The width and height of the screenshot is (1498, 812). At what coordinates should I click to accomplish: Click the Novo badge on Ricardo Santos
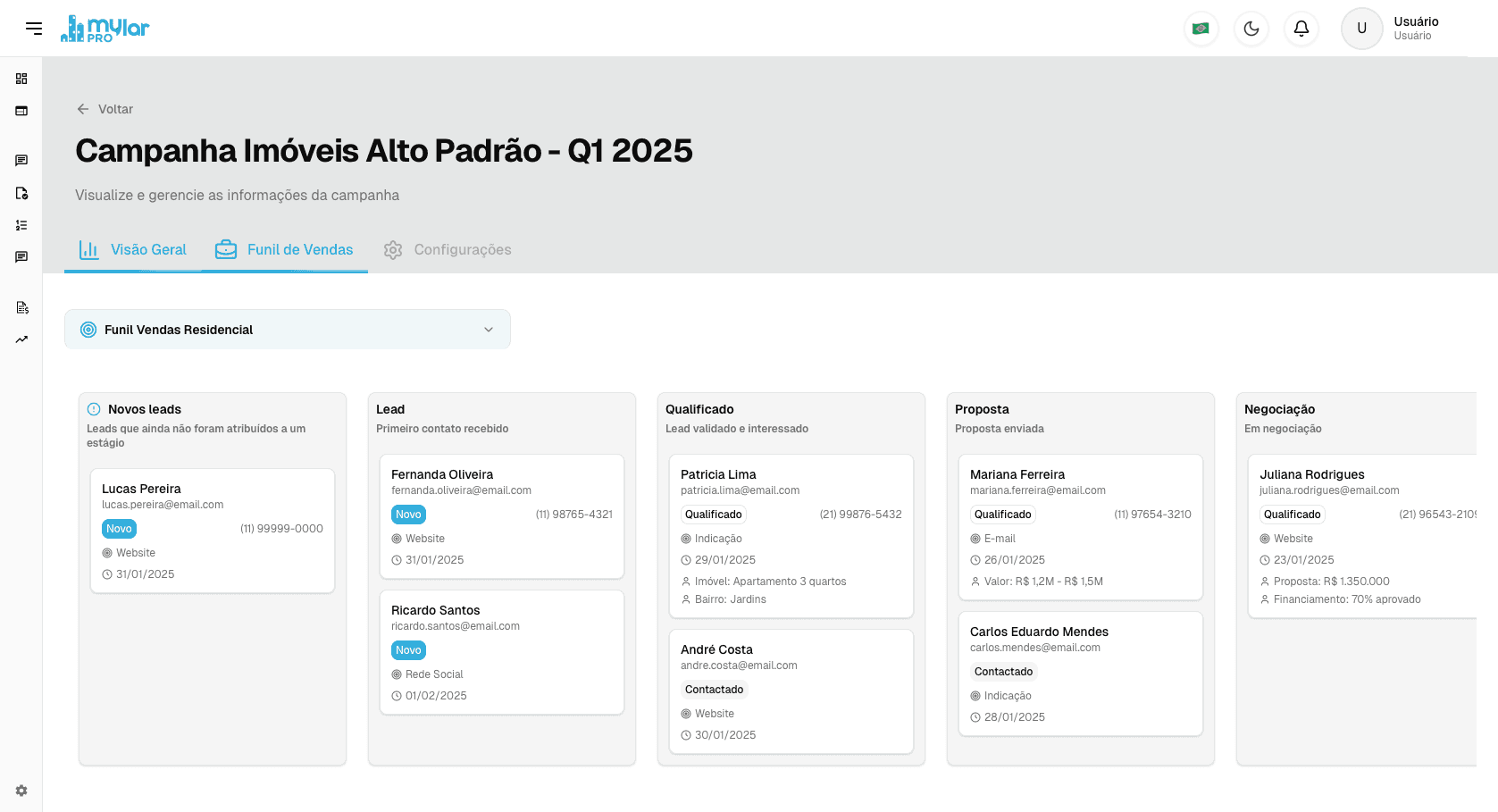pos(408,650)
